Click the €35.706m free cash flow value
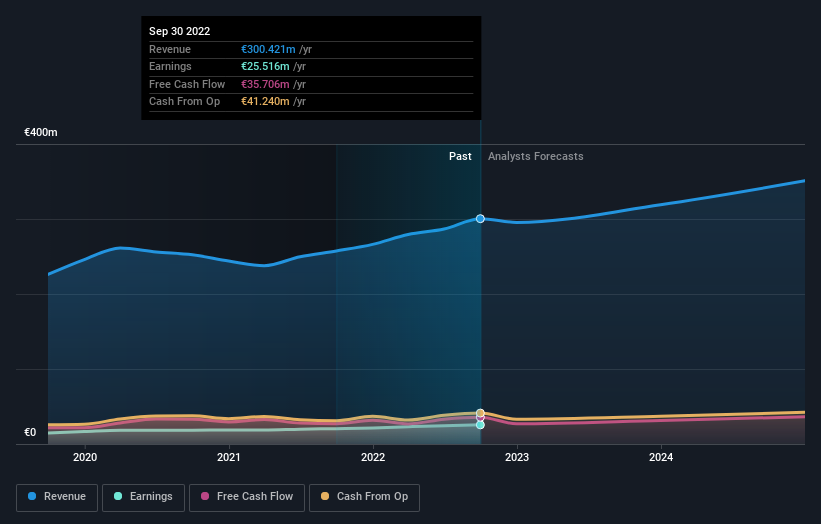Image resolution: width=821 pixels, height=524 pixels. (265, 84)
